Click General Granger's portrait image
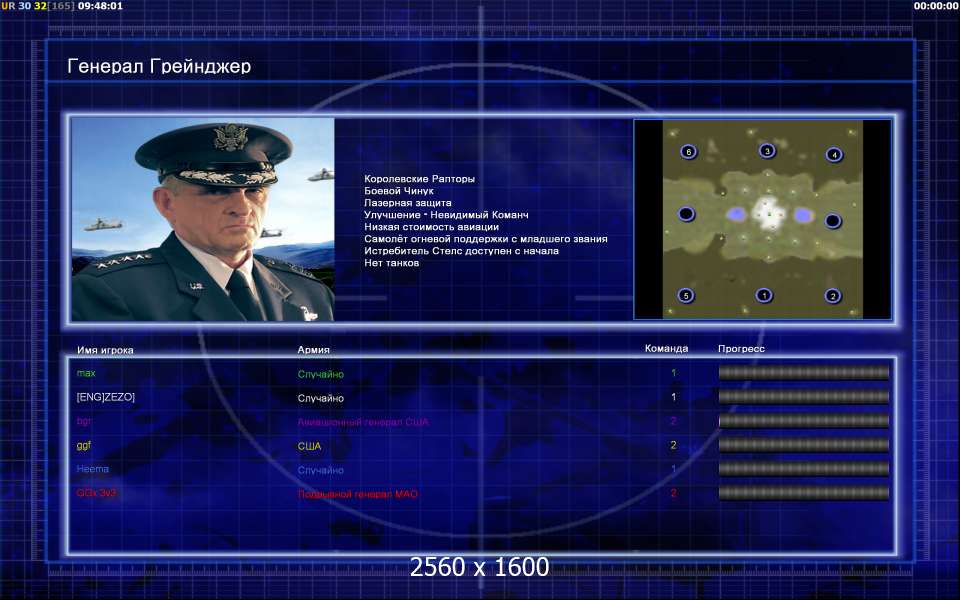This screenshot has height=600, width=960. pos(203,219)
